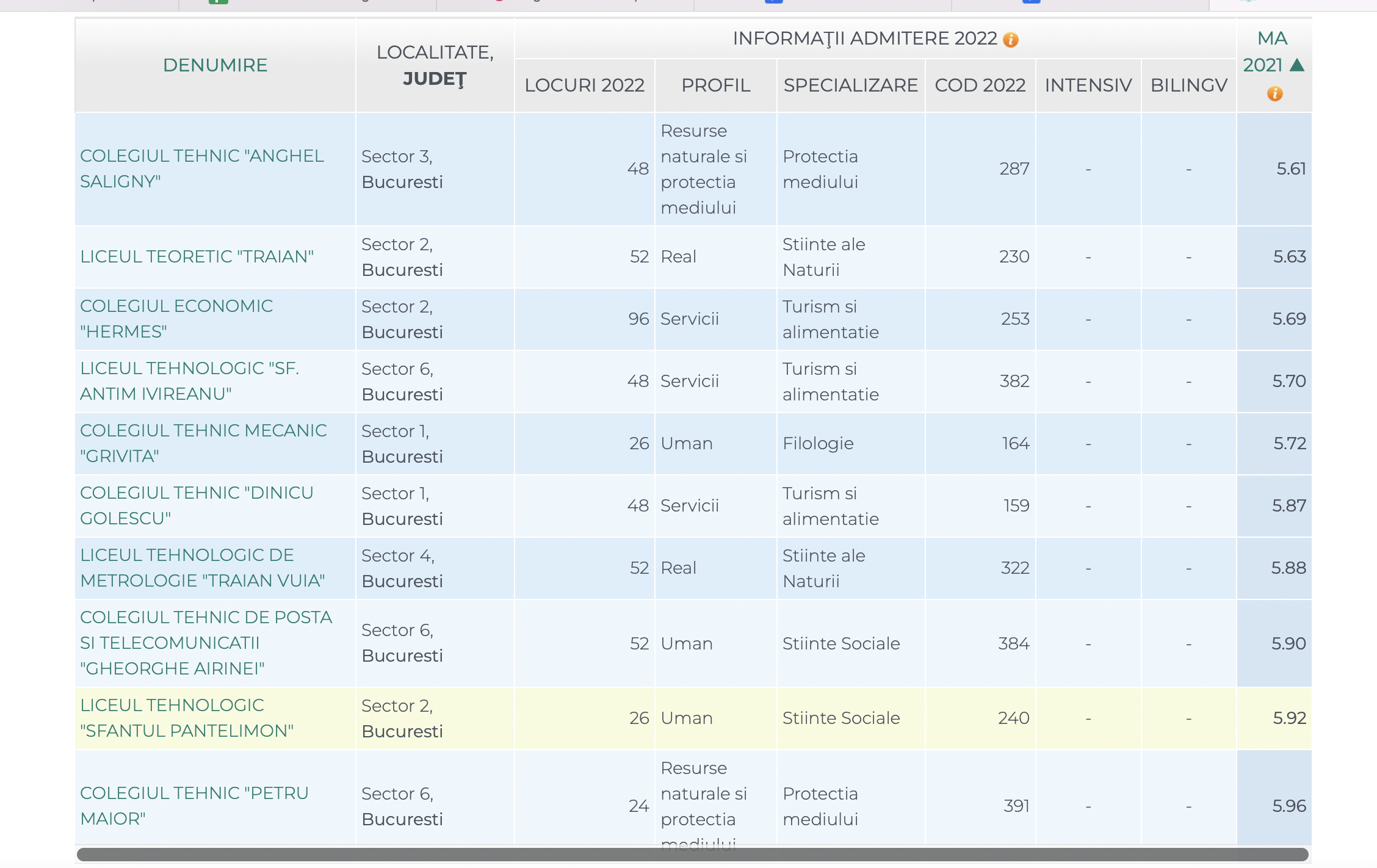Click the 5.92 score in highlighted row
Screen dimensions: 1377x868
[x=1289, y=718]
